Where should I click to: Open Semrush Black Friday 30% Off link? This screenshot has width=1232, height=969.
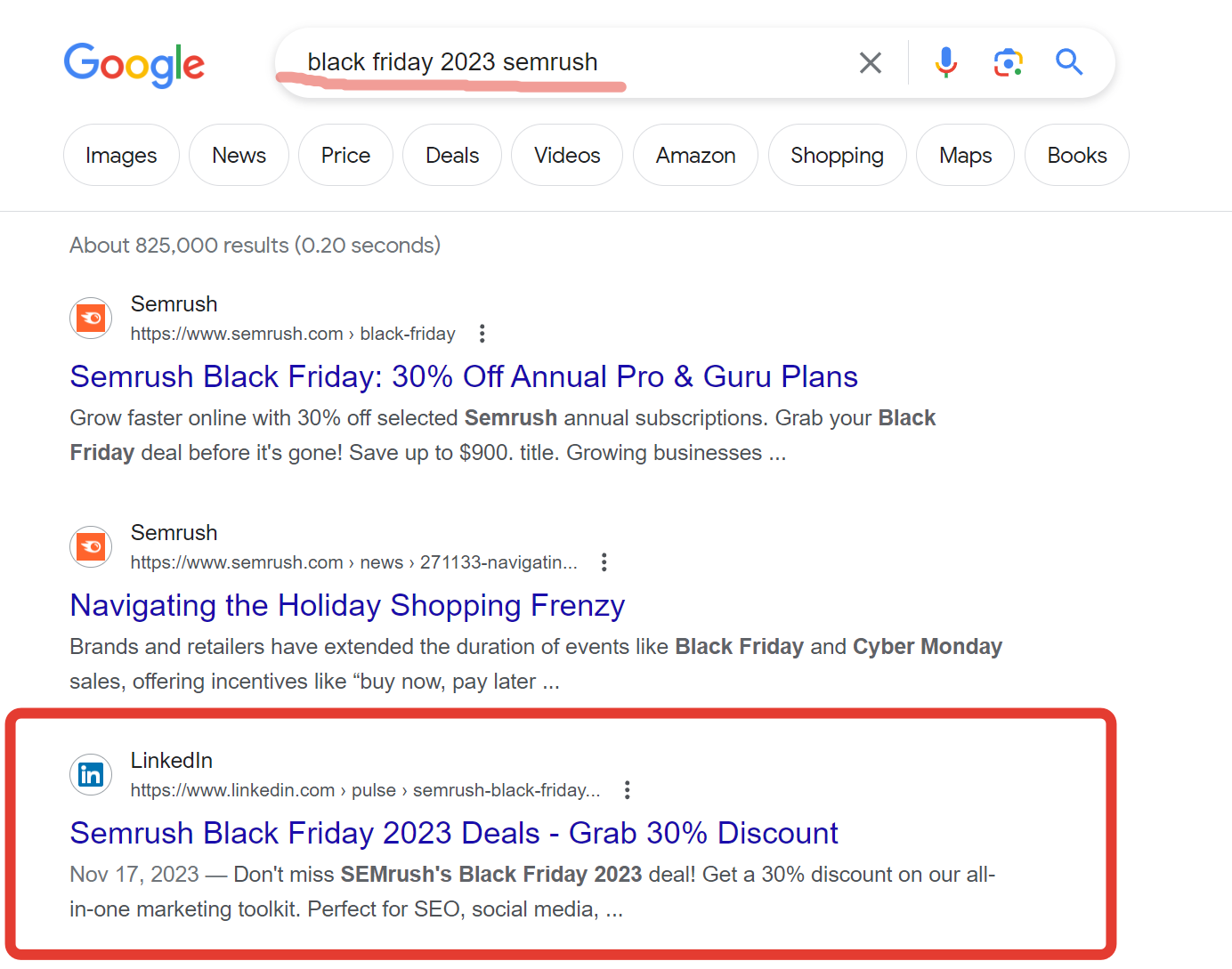pyautogui.click(x=464, y=377)
